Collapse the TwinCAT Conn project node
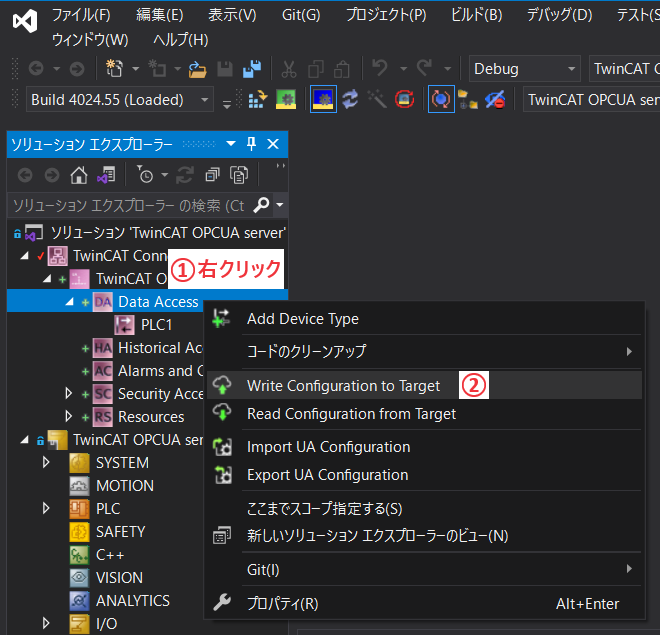The image size is (660, 635). point(24,255)
